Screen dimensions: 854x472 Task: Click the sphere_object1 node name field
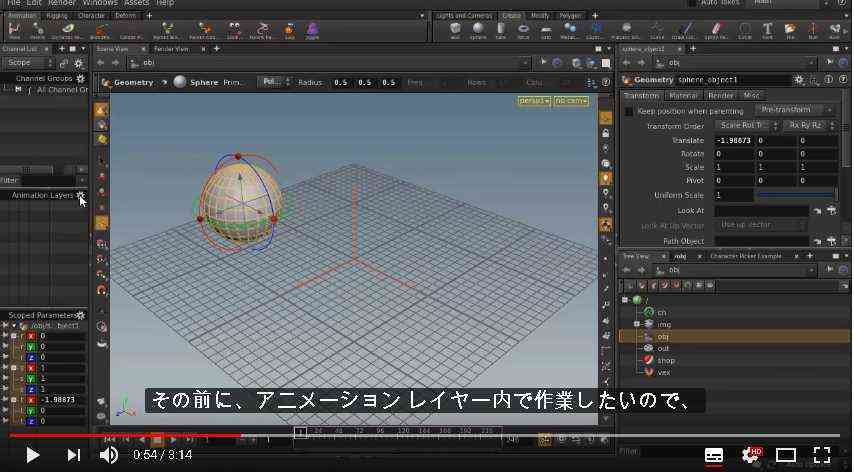click(733, 80)
